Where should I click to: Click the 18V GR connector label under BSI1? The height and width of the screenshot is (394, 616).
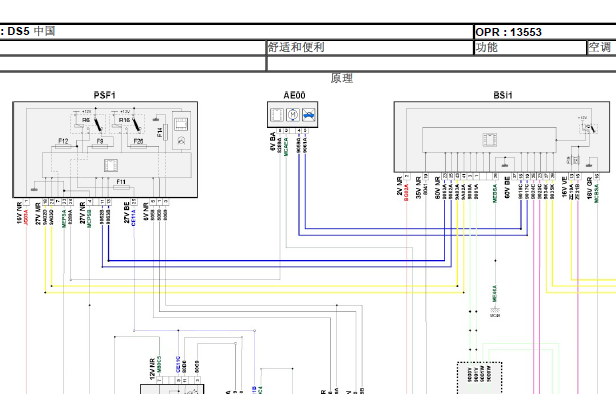point(589,187)
